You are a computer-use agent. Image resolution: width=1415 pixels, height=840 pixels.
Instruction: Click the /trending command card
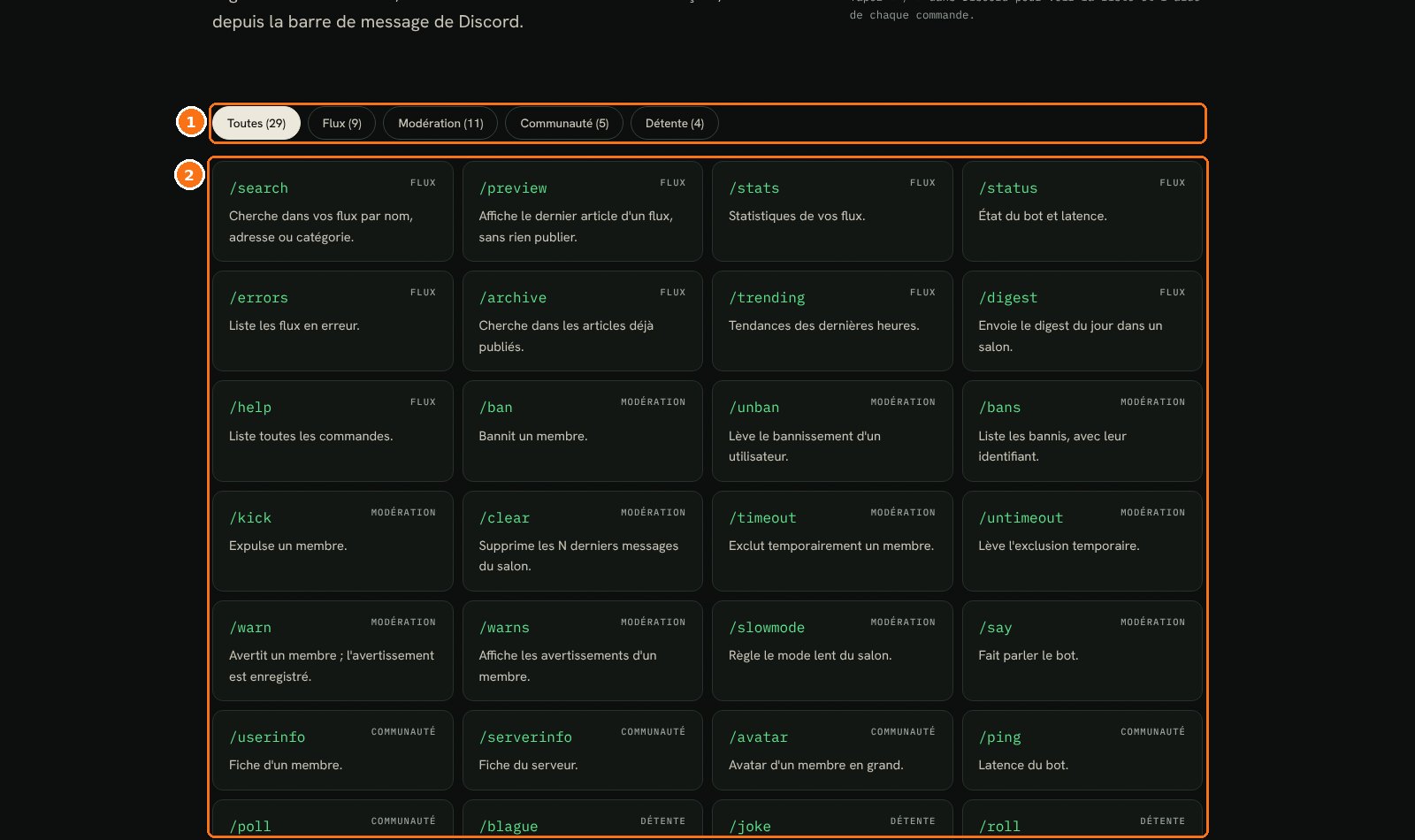click(x=832, y=321)
